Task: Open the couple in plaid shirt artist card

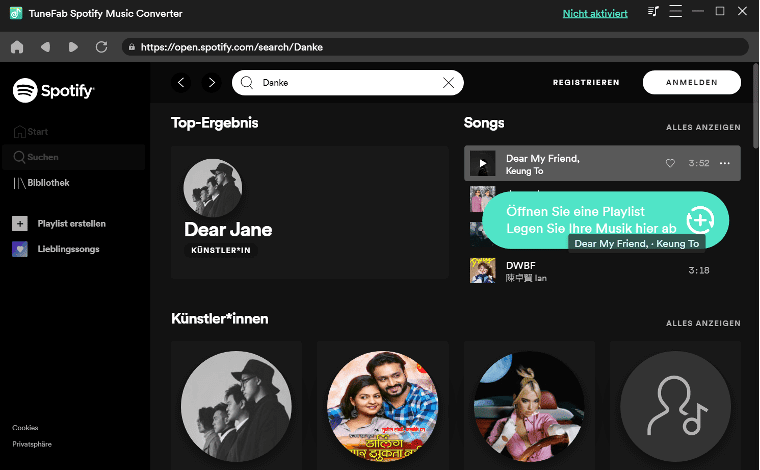Action: point(383,406)
